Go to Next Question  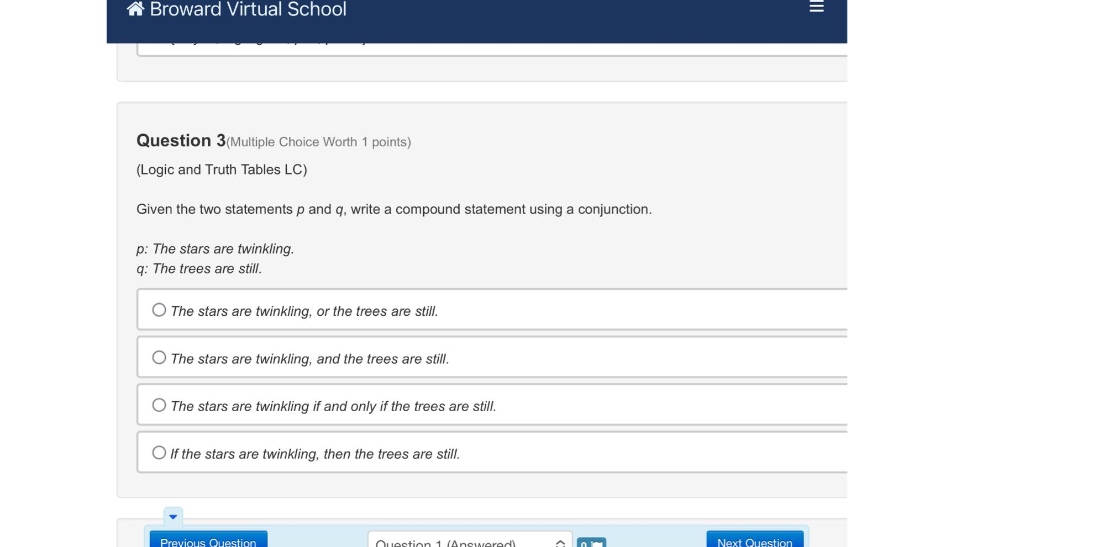pos(755,540)
